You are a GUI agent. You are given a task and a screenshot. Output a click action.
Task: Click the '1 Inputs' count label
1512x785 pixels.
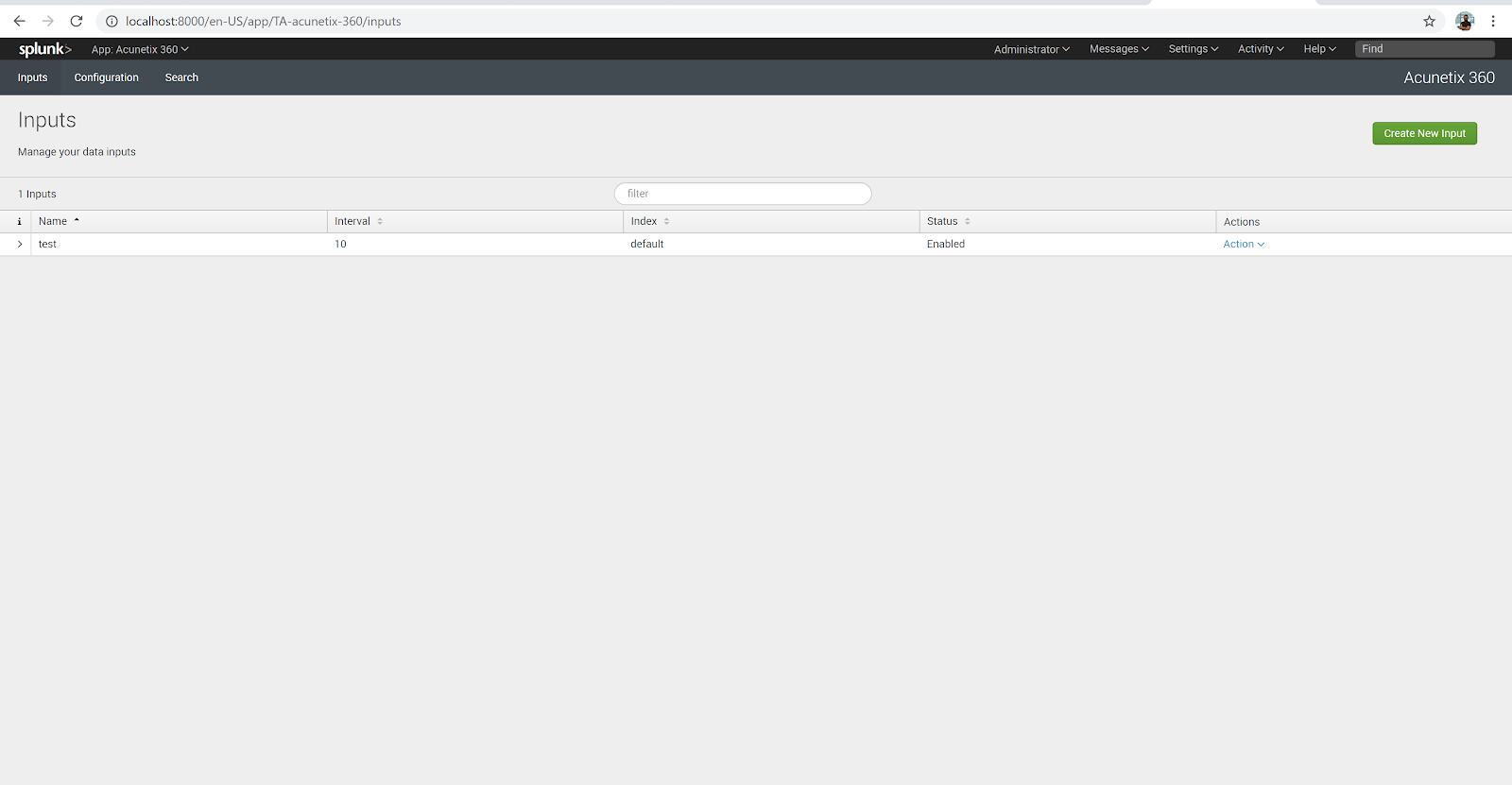tap(37, 194)
